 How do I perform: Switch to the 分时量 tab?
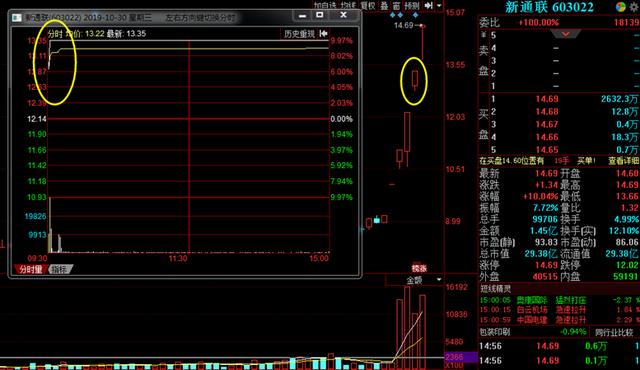[x=31, y=269]
